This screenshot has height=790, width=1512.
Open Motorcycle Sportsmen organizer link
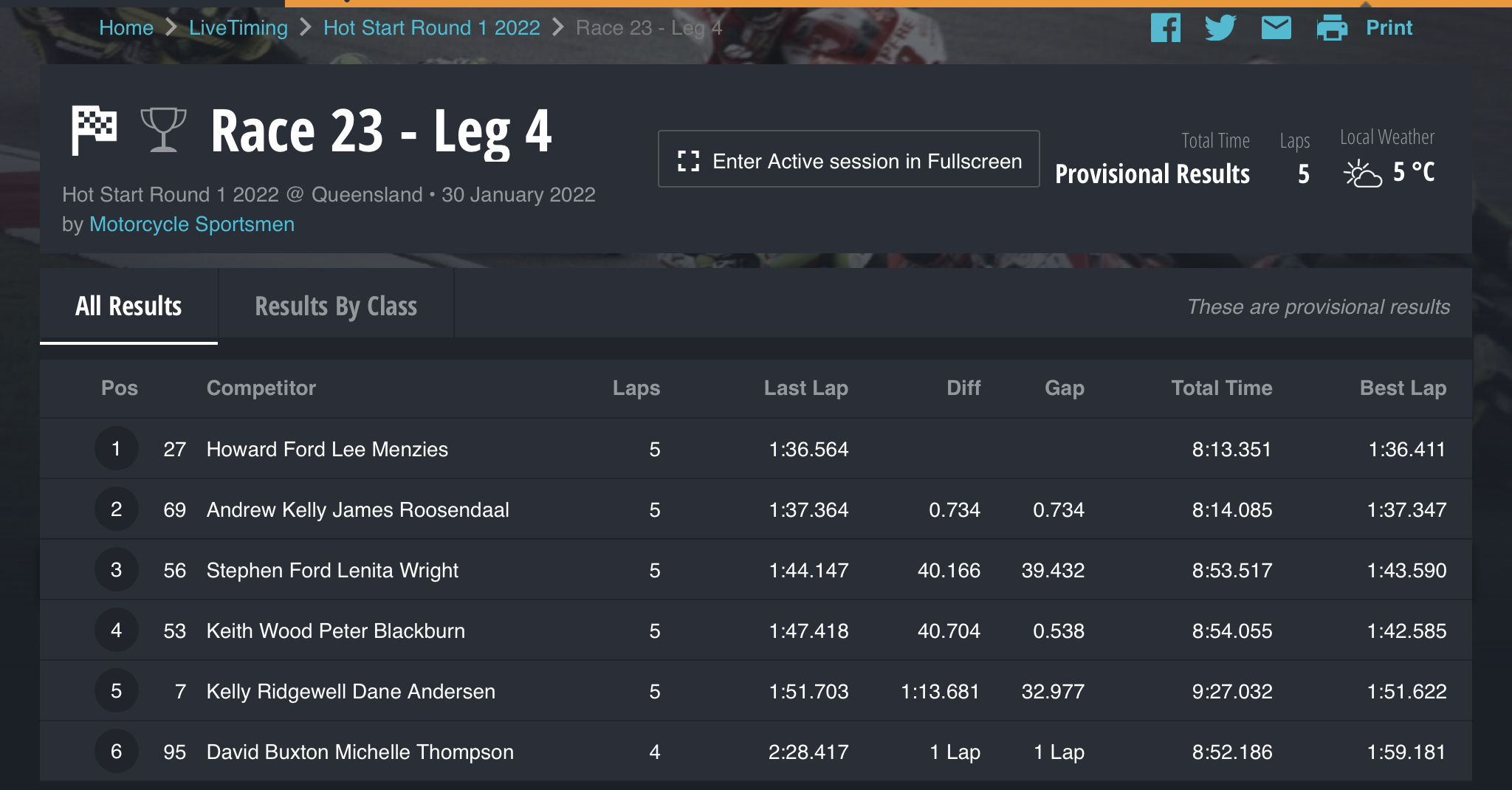(x=192, y=224)
